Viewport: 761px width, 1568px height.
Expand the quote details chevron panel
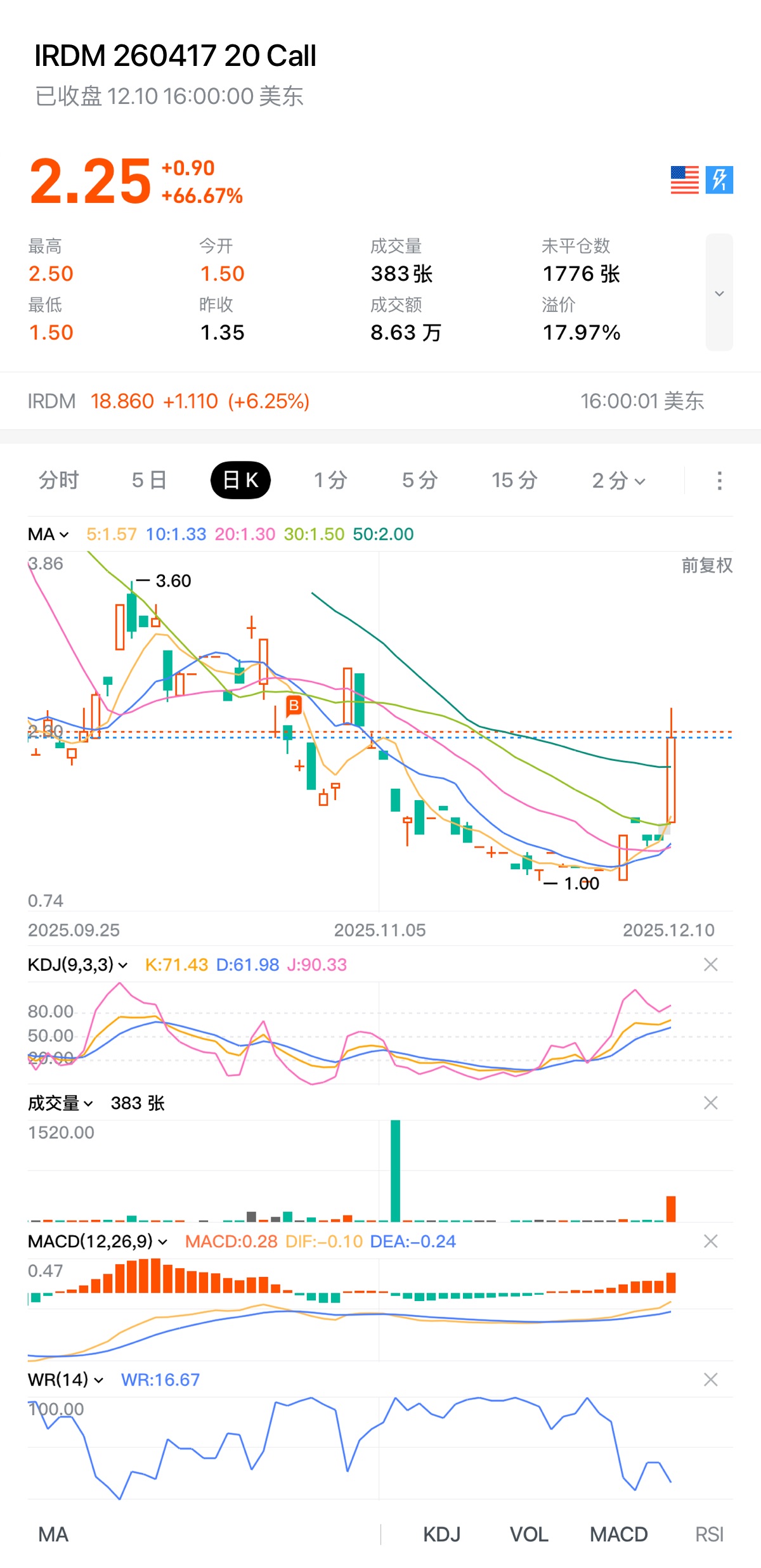[719, 293]
